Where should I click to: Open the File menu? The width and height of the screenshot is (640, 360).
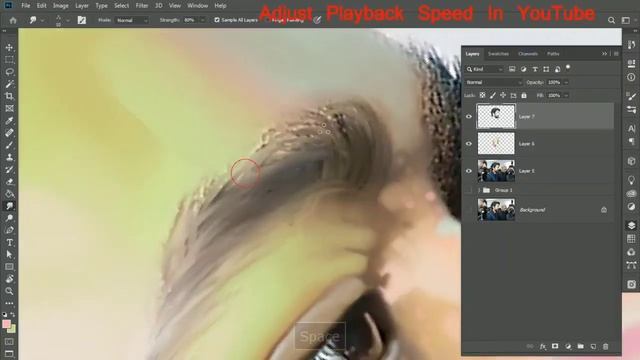pyautogui.click(x=26, y=6)
